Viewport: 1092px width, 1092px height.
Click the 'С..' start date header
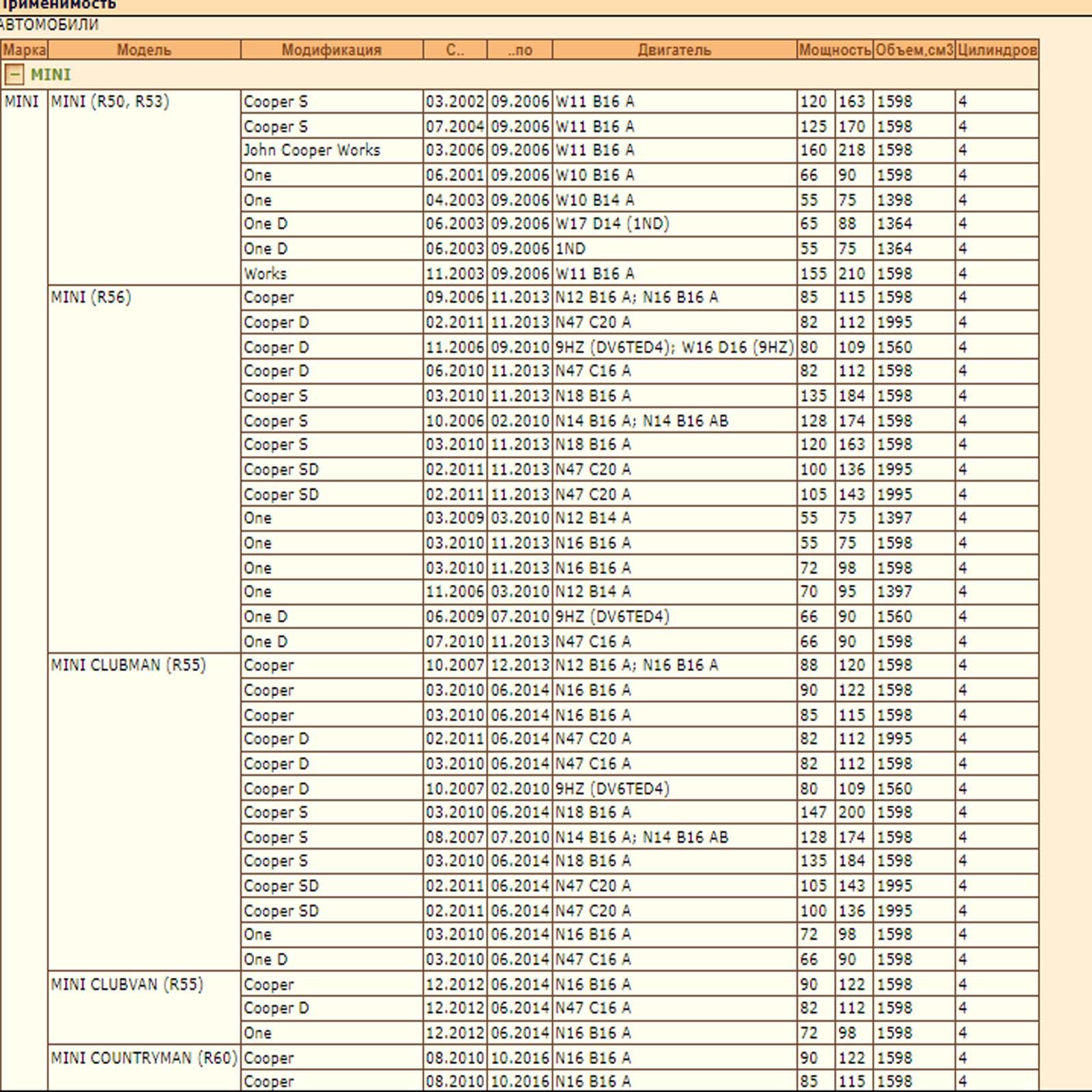(455, 50)
